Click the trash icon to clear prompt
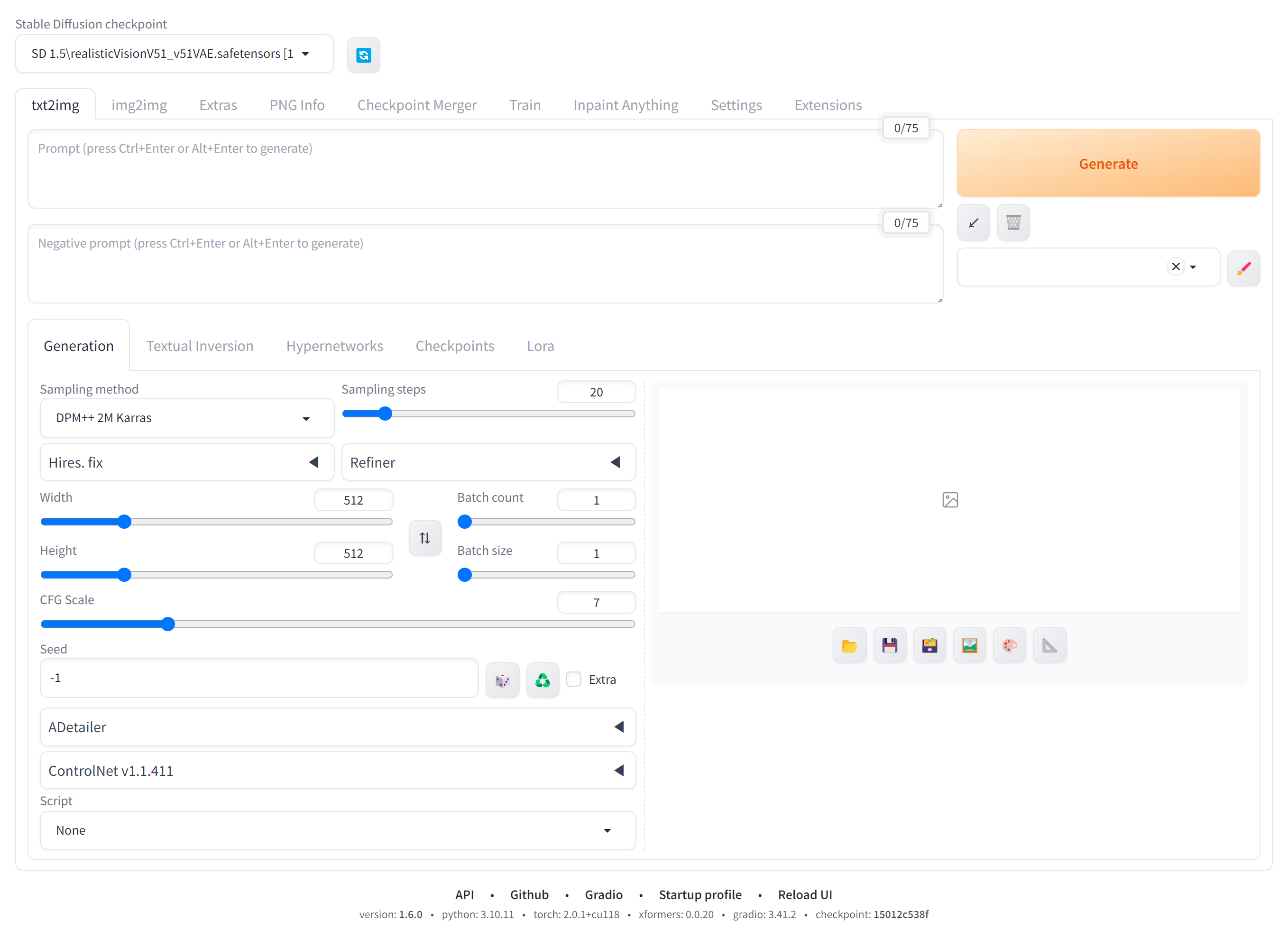This screenshot has height=938, width=1288. point(1013,222)
